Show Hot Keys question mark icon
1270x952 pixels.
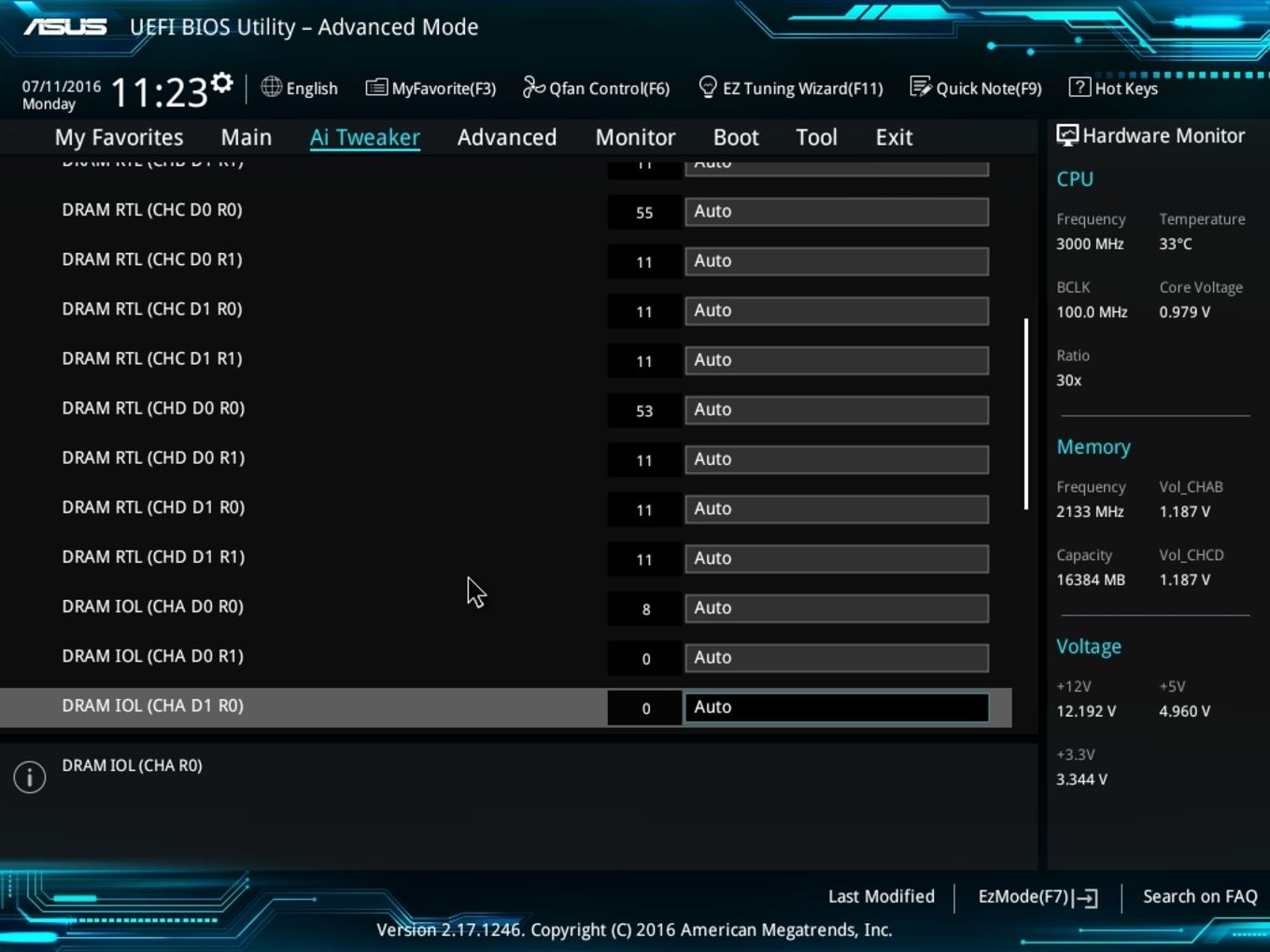click(1079, 87)
